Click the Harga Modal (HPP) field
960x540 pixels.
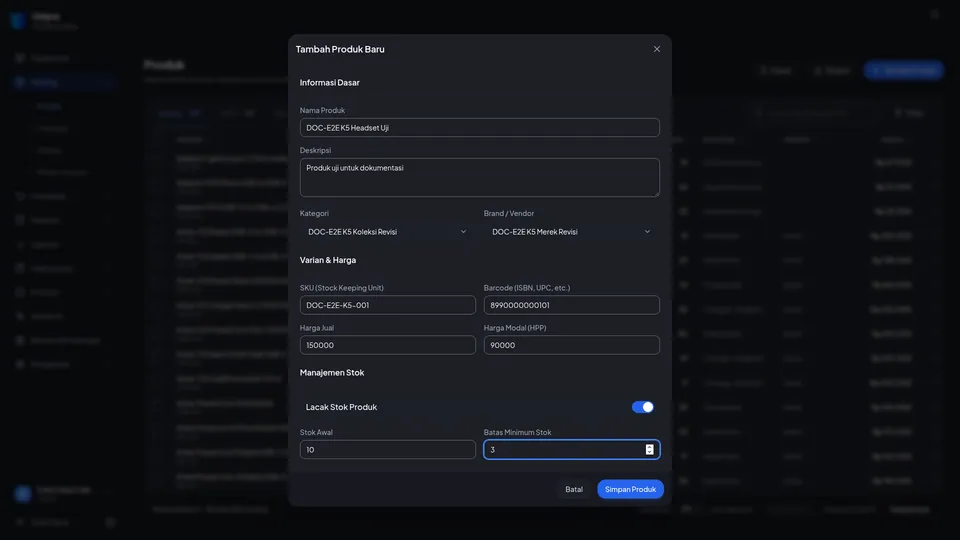coord(571,345)
